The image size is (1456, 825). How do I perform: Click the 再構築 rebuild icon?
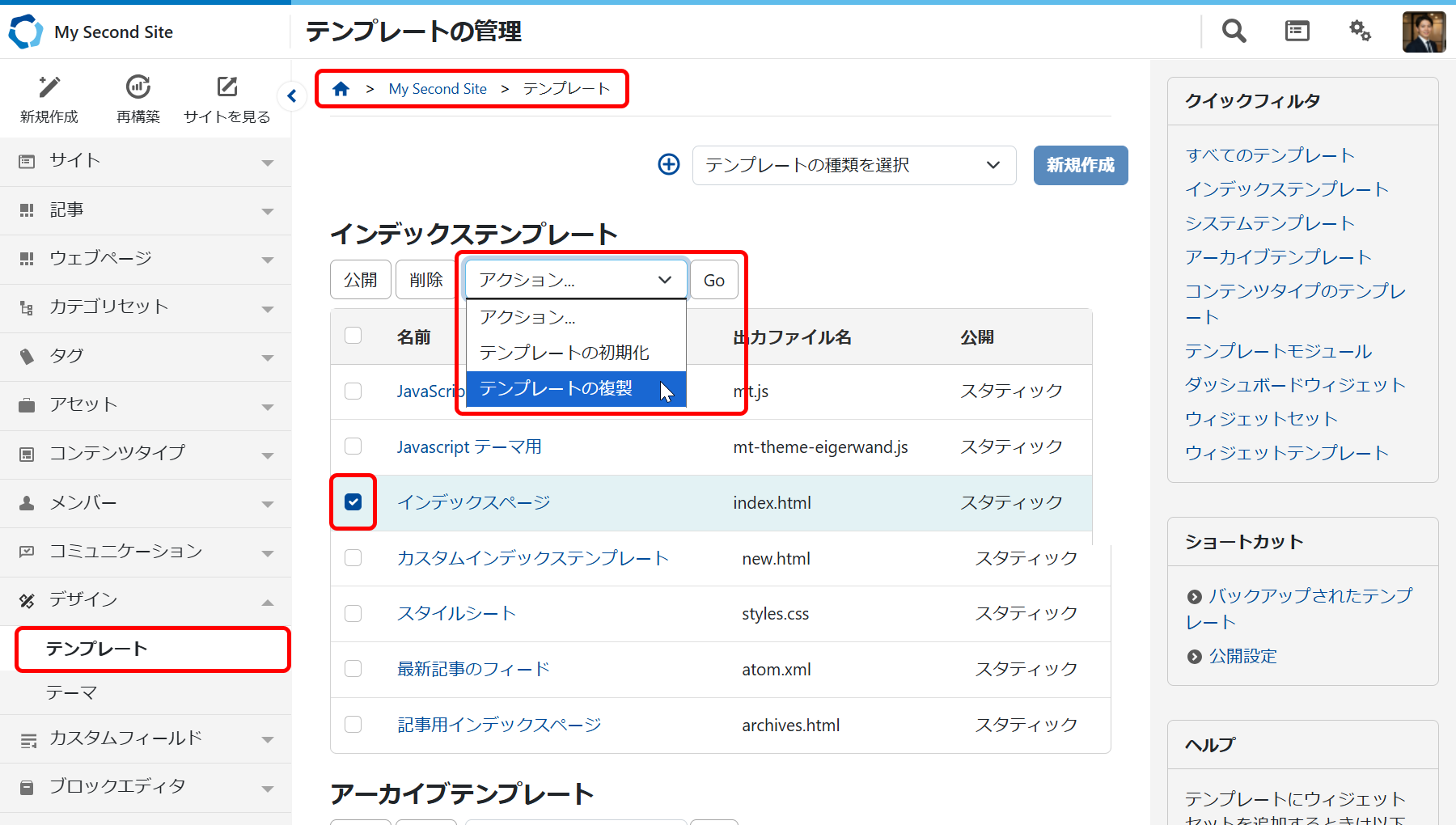click(x=138, y=87)
